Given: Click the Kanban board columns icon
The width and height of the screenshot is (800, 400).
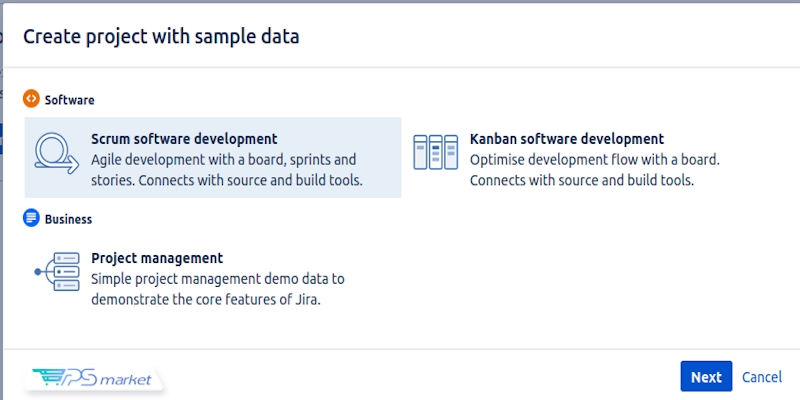Looking at the screenshot, I should click(x=434, y=152).
